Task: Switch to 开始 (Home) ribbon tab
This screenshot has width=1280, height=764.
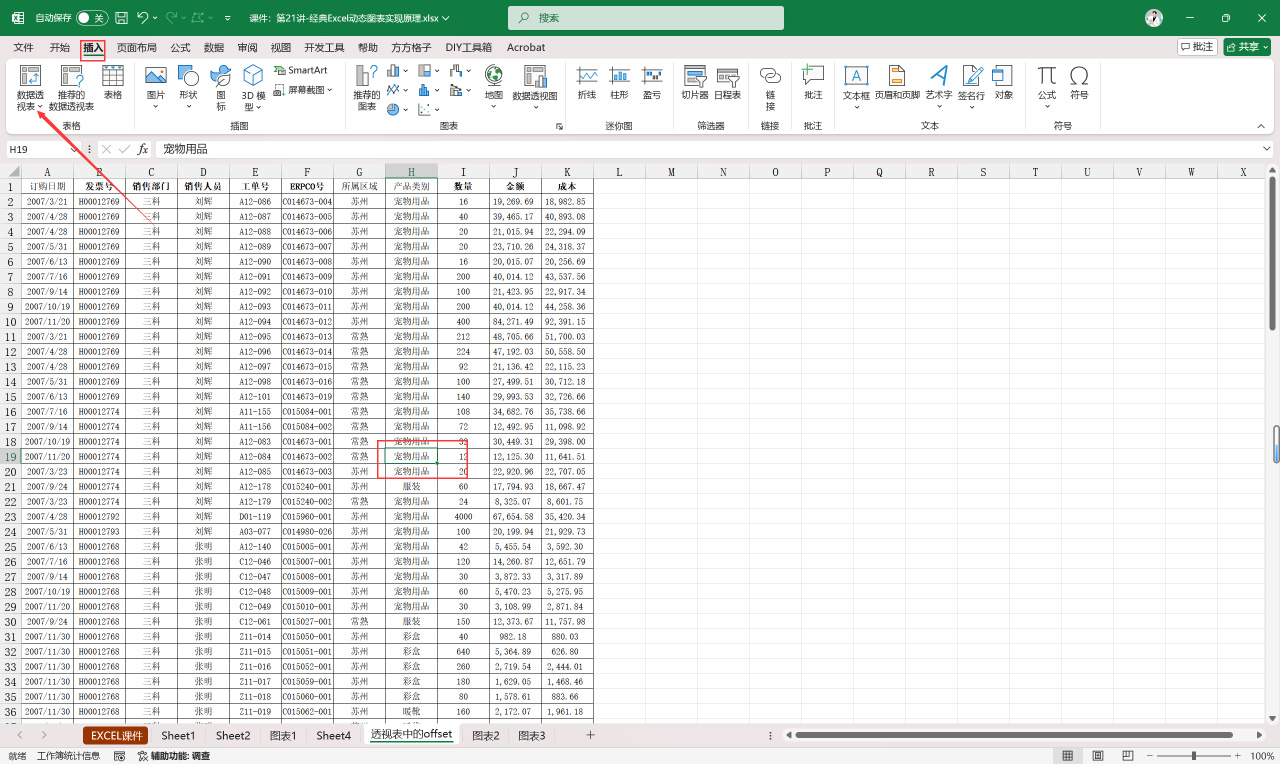Action: tap(60, 47)
